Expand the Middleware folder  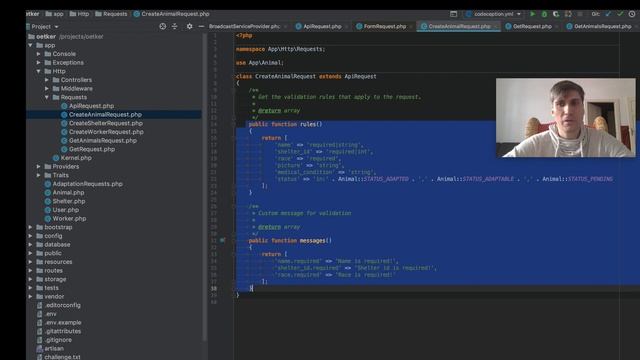[x=47, y=89]
